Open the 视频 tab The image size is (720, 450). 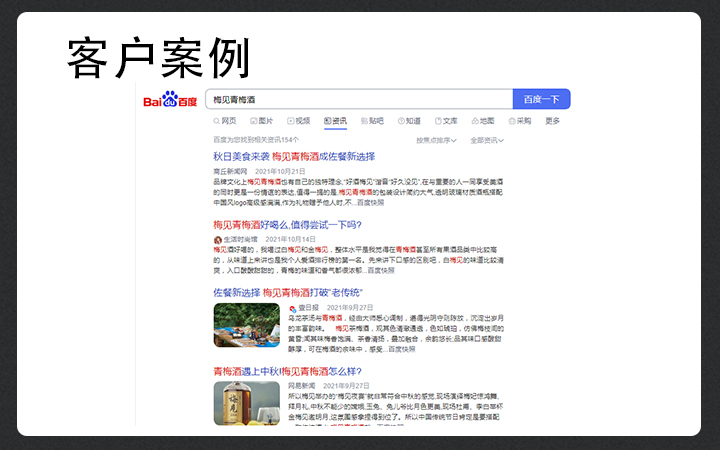point(298,121)
